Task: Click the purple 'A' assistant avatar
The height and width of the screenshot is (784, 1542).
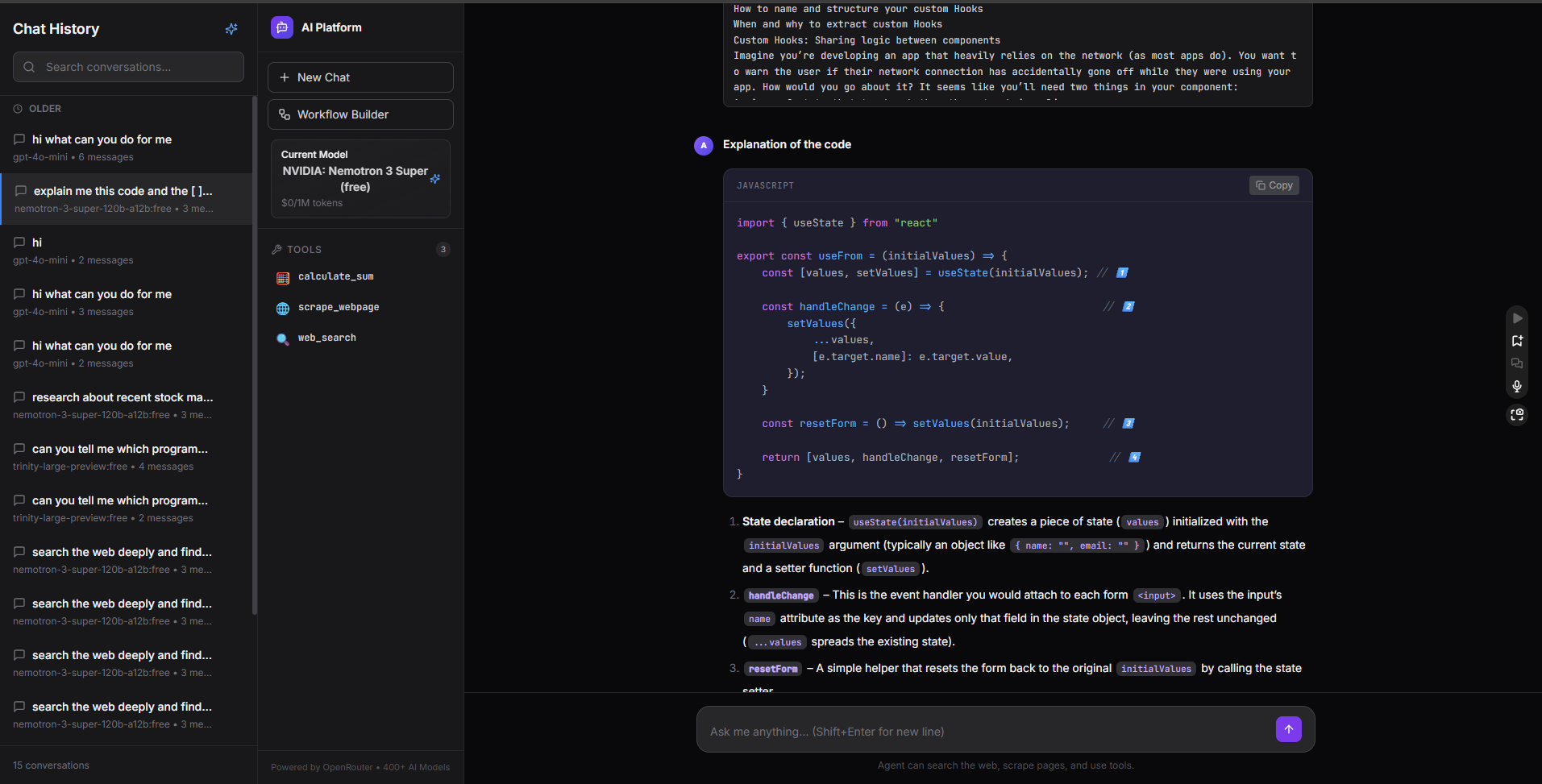Action: point(704,146)
